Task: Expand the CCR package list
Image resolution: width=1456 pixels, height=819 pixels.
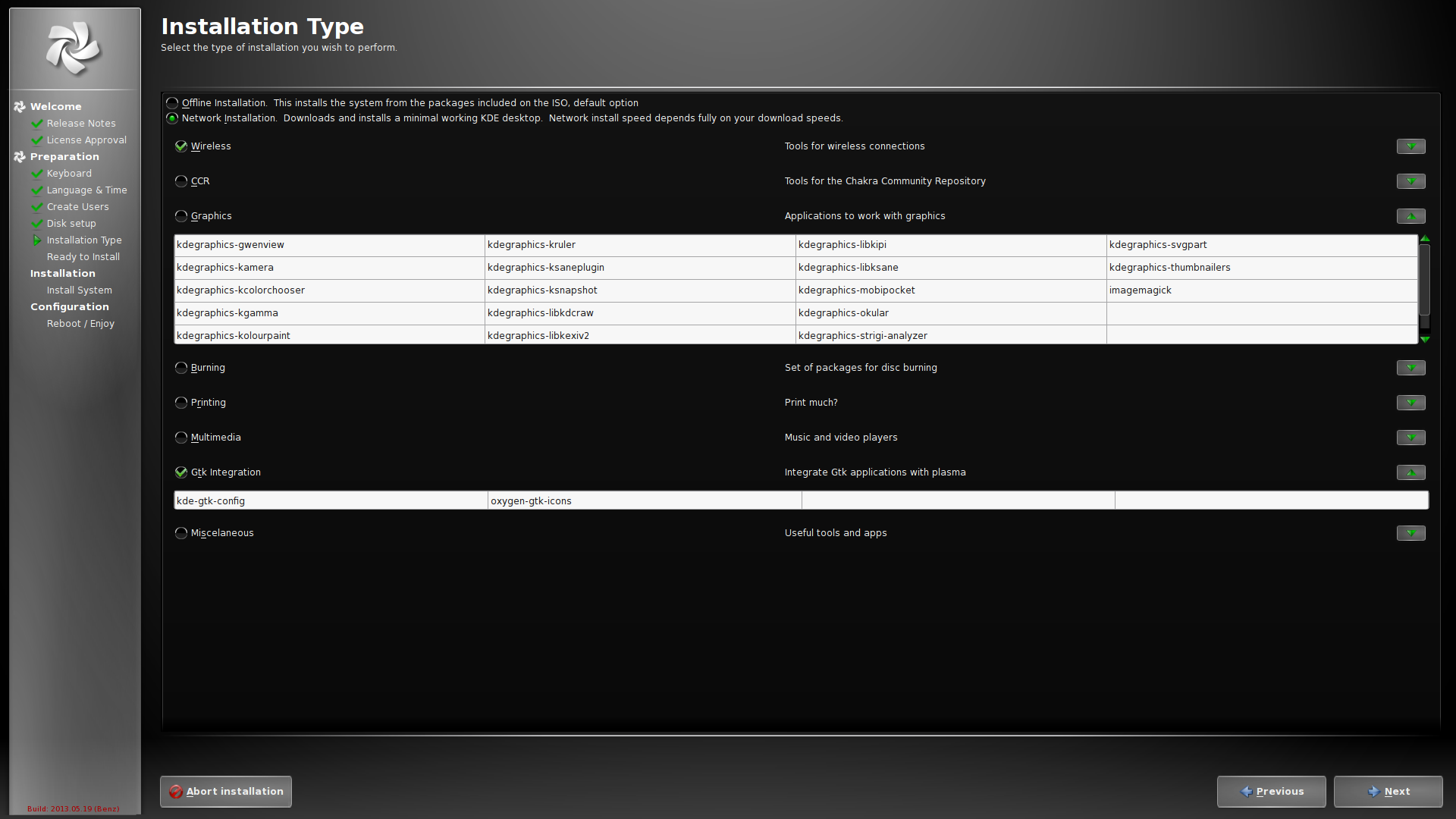Action: coord(1410,181)
